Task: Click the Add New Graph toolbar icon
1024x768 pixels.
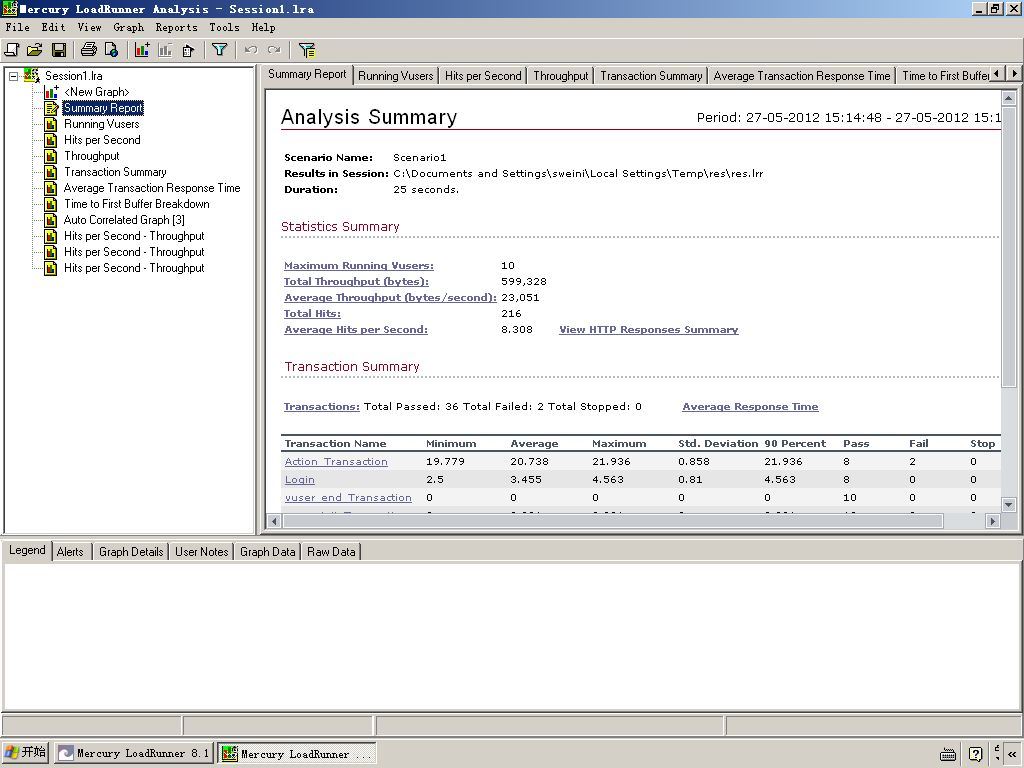Action: (x=142, y=49)
